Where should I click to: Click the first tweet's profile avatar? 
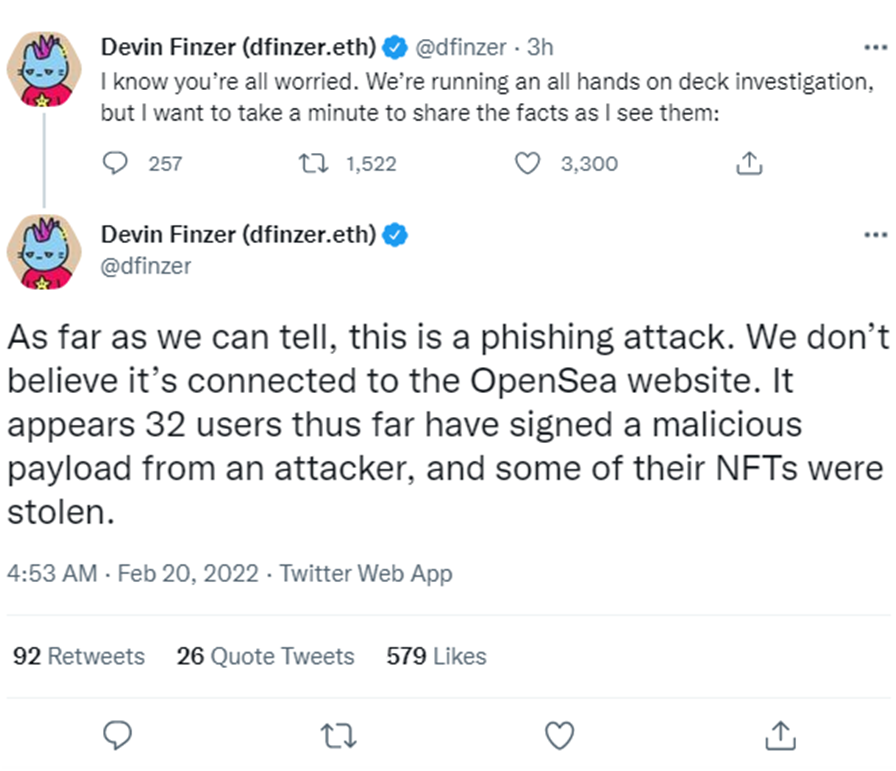pyautogui.click(x=44, y=70)
